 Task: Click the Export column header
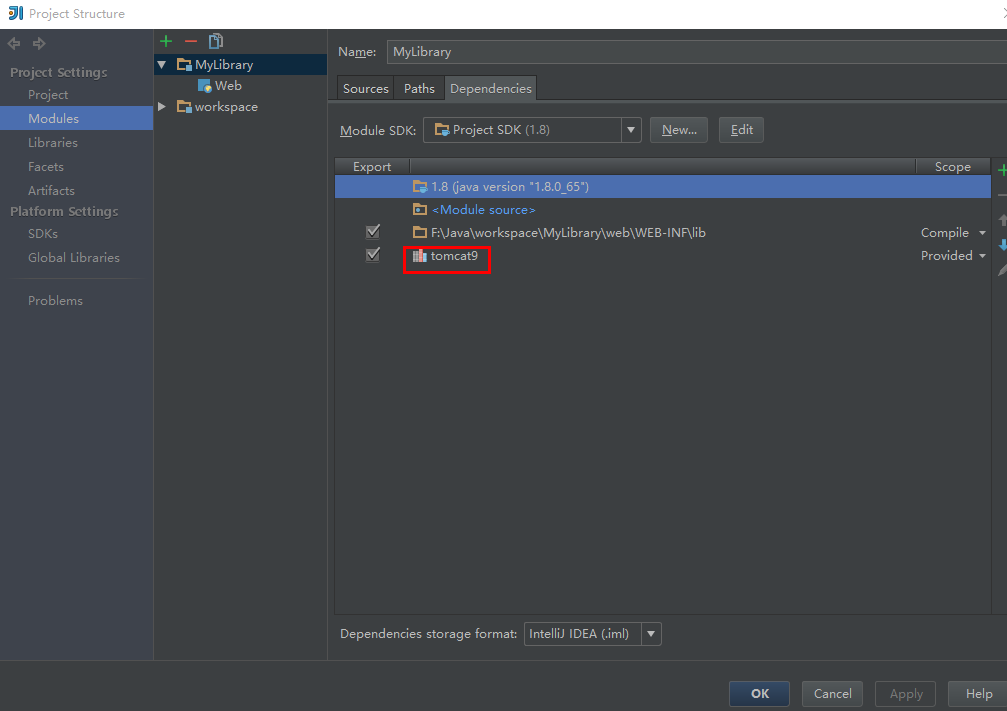point(372,167)
